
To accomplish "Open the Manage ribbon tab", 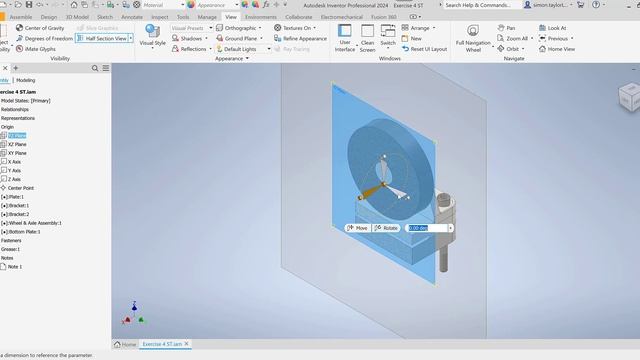I will click(x=207, y=17).
